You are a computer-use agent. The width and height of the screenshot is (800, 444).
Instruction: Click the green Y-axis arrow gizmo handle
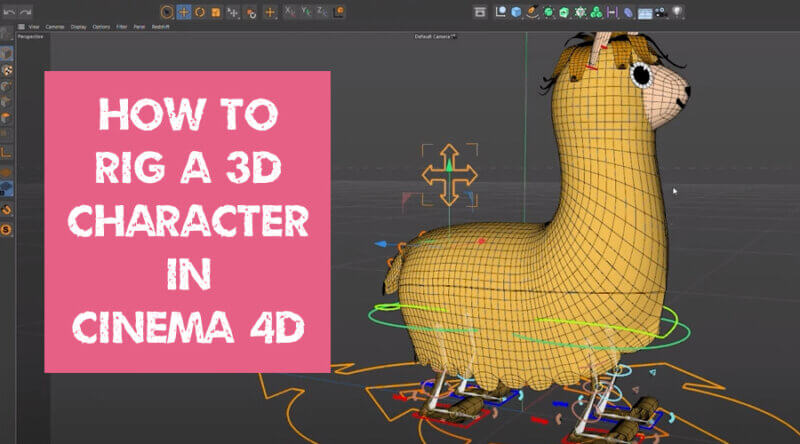pyautogui.click(x=450, y=153)
